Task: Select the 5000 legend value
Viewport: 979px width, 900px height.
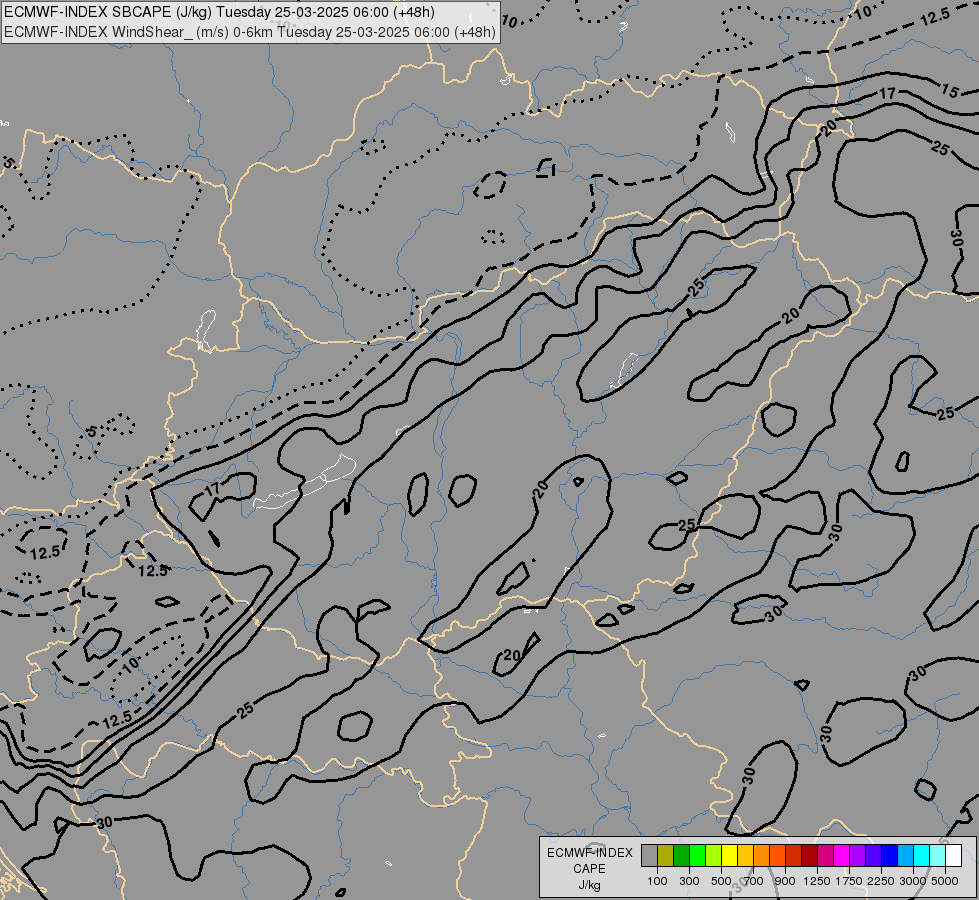Action: tap(945, 881)
